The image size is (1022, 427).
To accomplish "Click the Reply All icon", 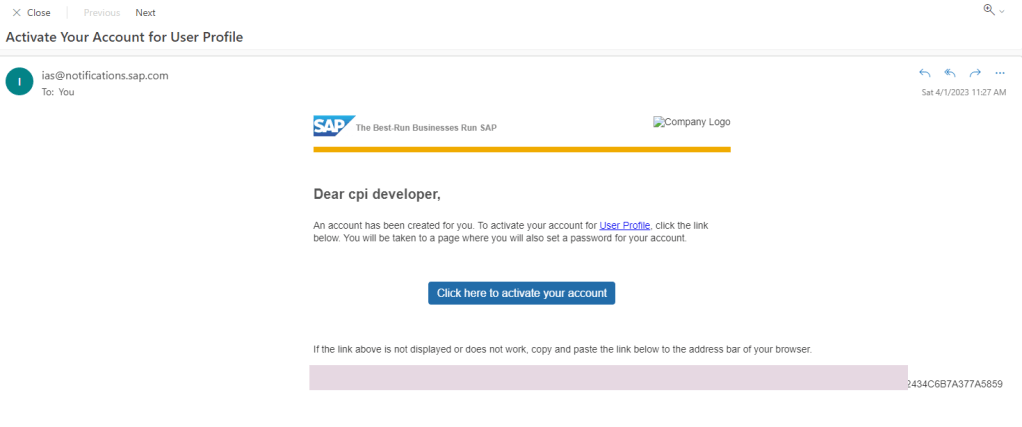I will (949, 73).
